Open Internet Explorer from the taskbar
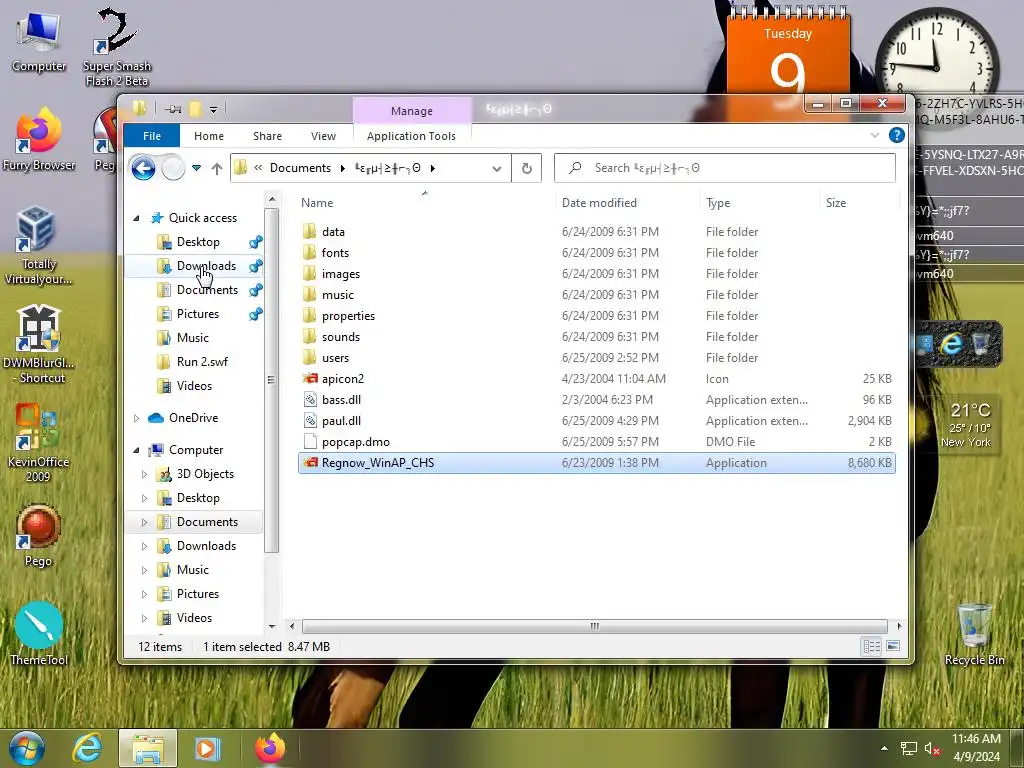The width and height of the screenshot is (1024, 768). [x=88, y=748]
